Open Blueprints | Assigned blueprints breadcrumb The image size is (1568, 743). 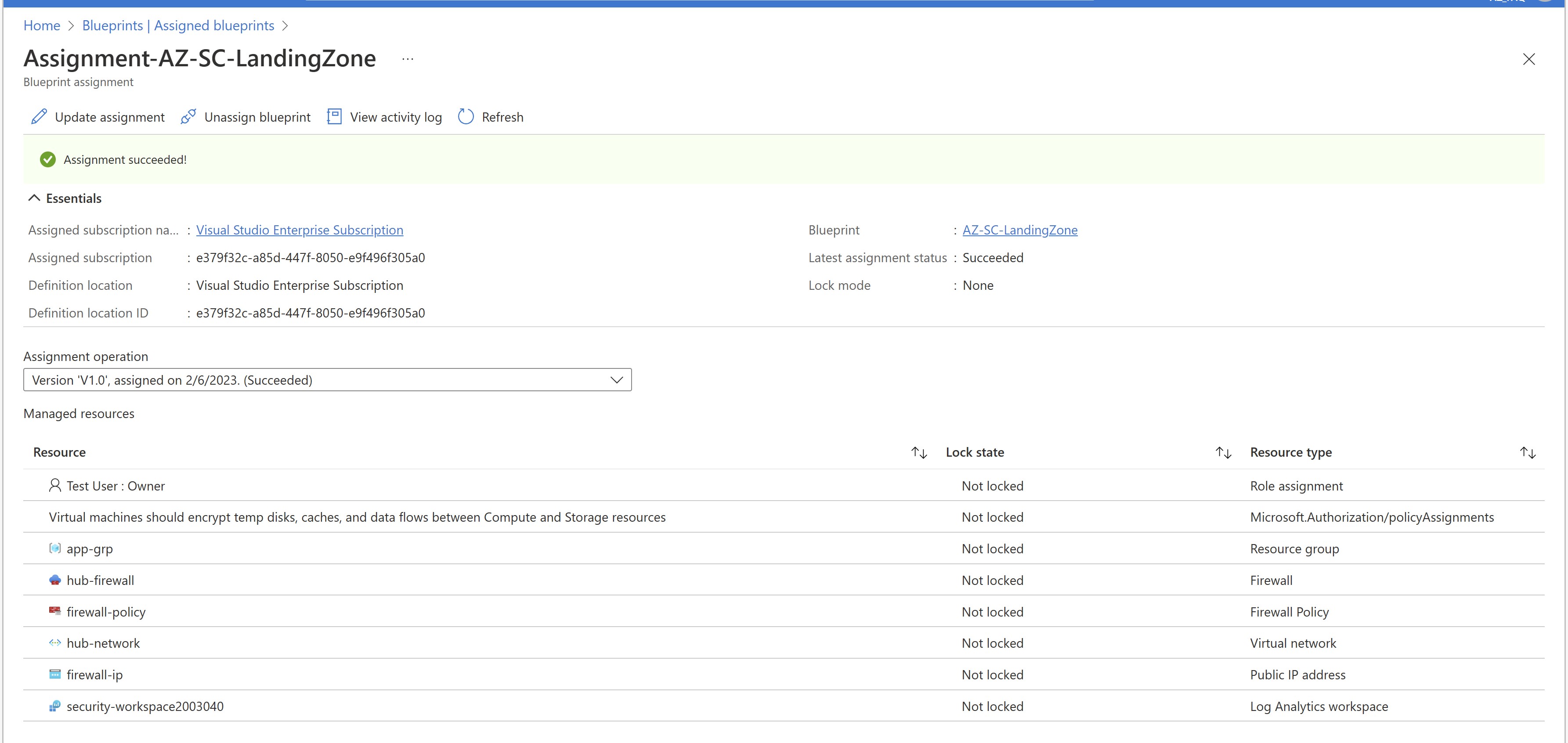tap(178, 25)
